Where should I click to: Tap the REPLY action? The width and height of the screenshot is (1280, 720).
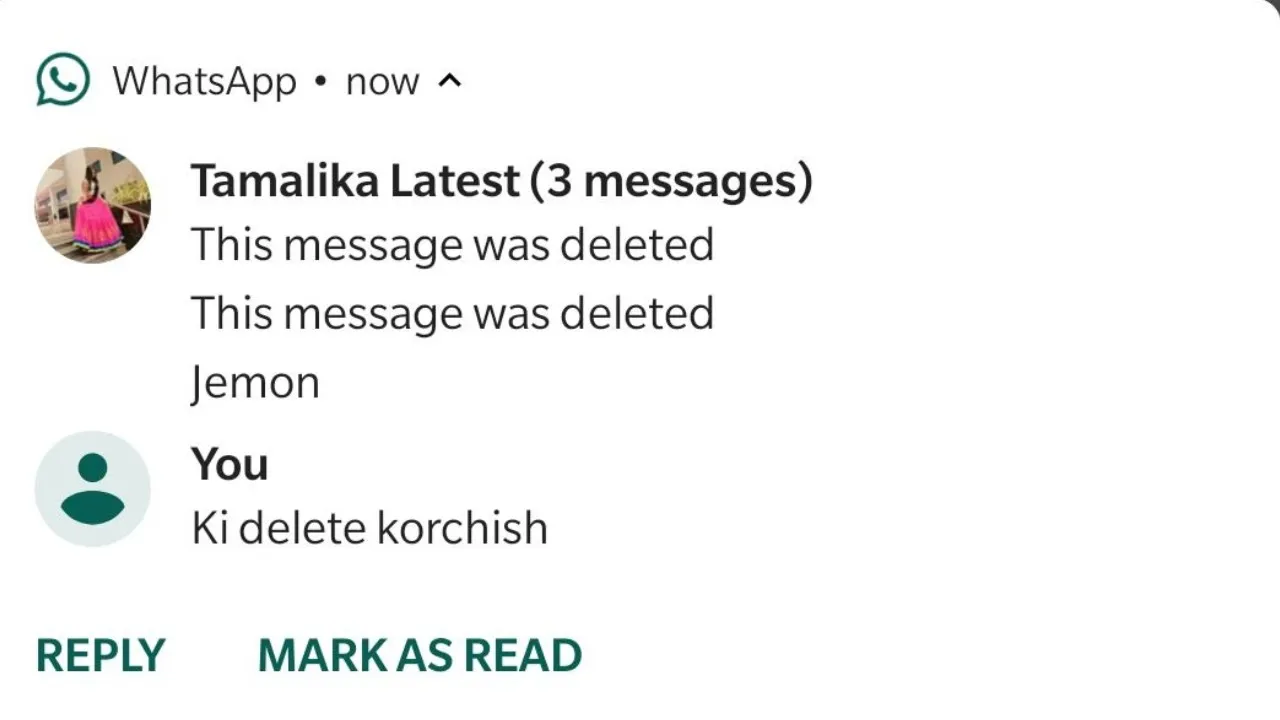(x=100, y=655)
